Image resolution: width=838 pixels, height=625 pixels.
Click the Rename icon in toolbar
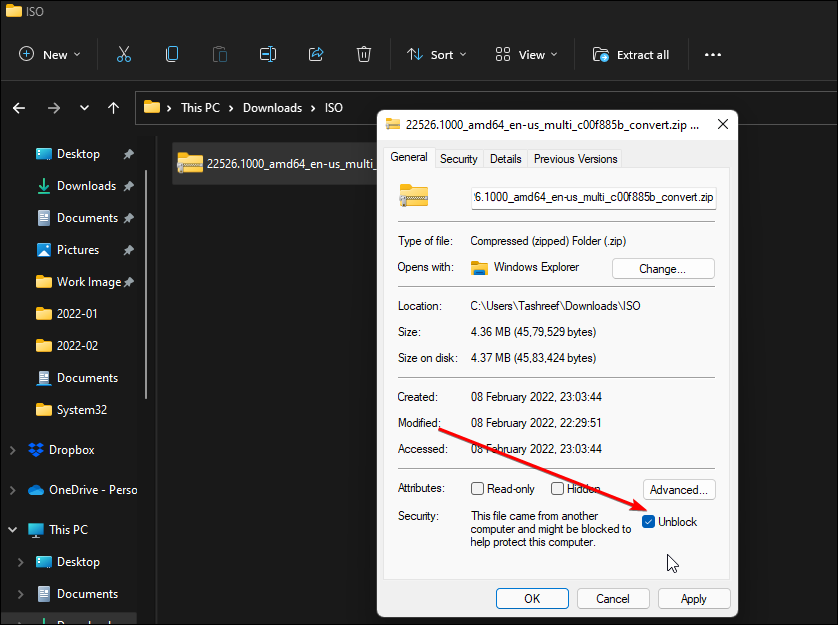pos(268,54)
